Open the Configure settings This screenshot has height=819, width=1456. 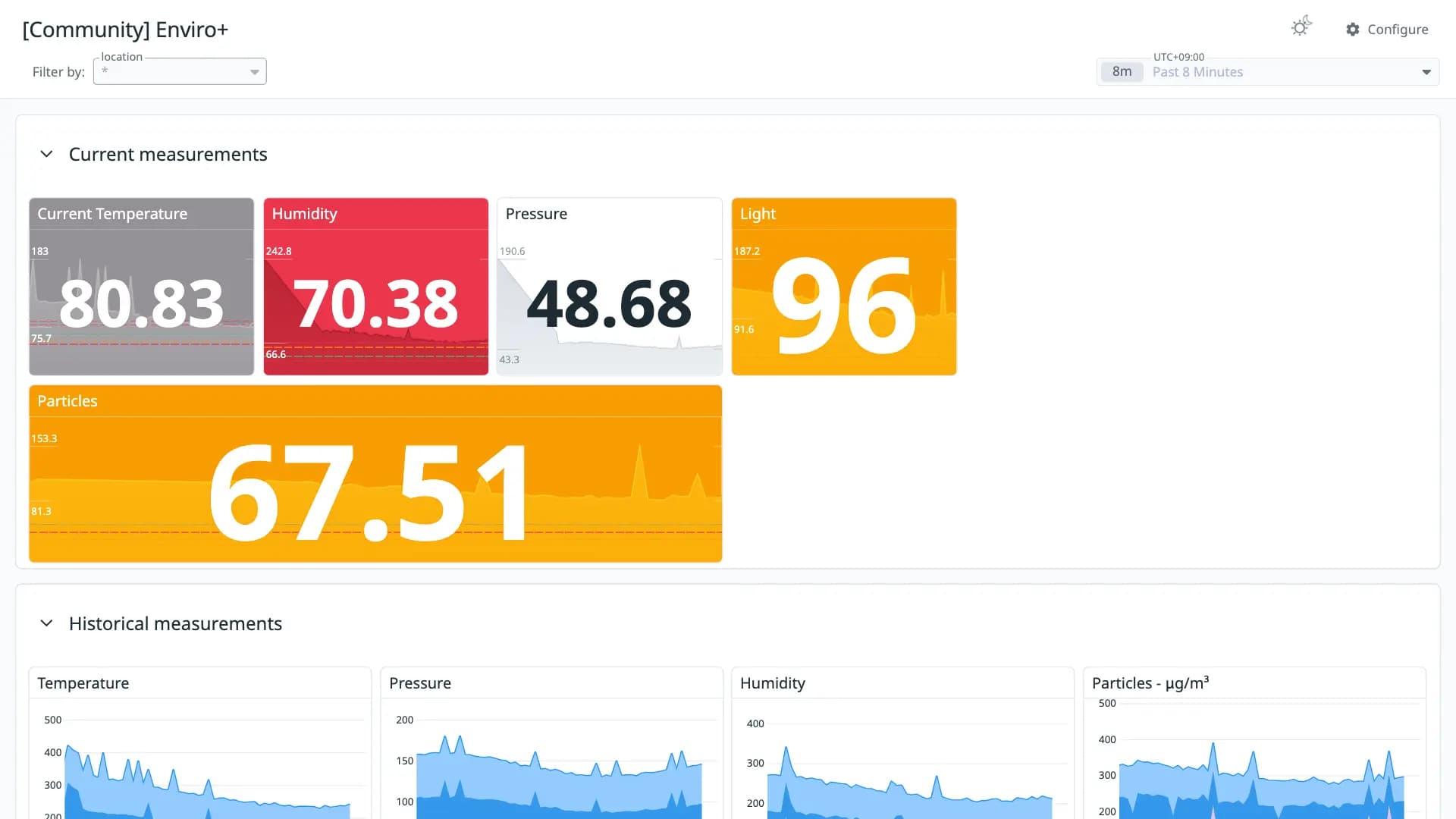[x=1387, y=29]
